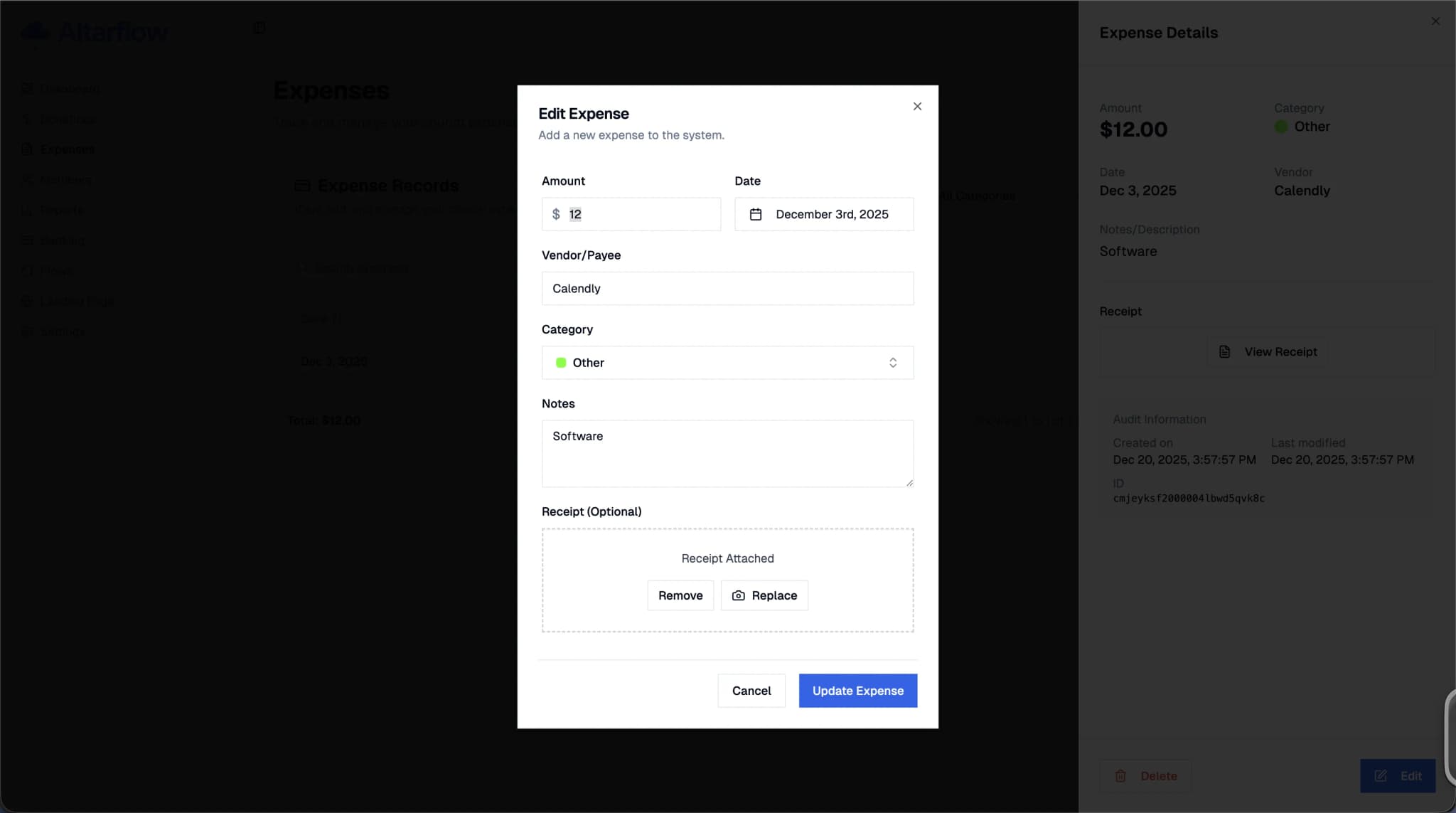Click the pencil Edit icon in details panel
Screen dimensions: 1456x813
click(1381, 776)
